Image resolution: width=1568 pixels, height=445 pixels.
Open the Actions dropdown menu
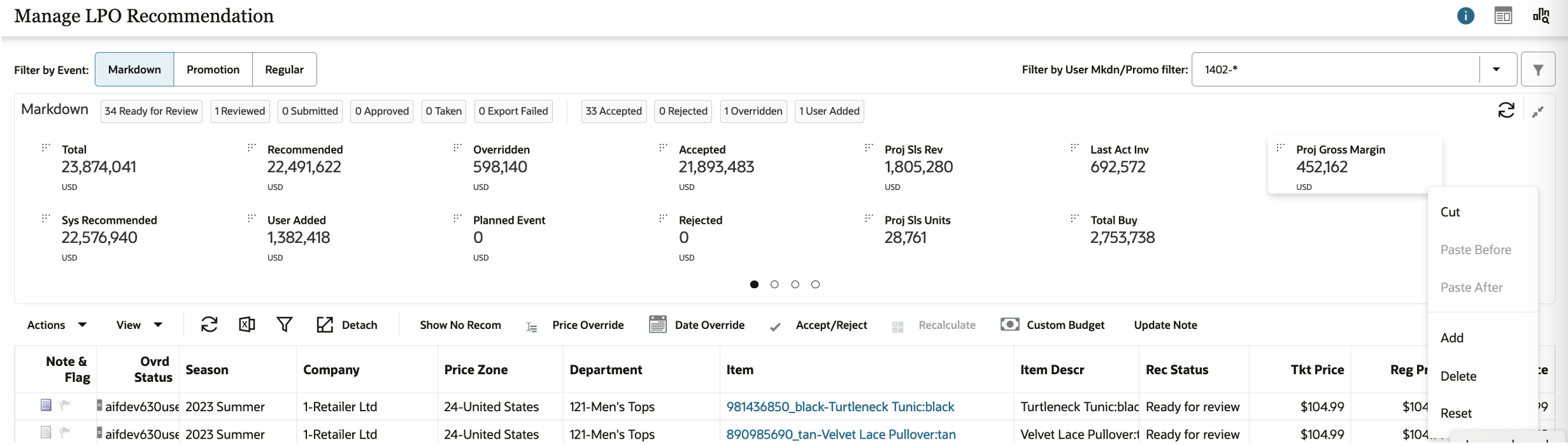[x=57, y=325]
